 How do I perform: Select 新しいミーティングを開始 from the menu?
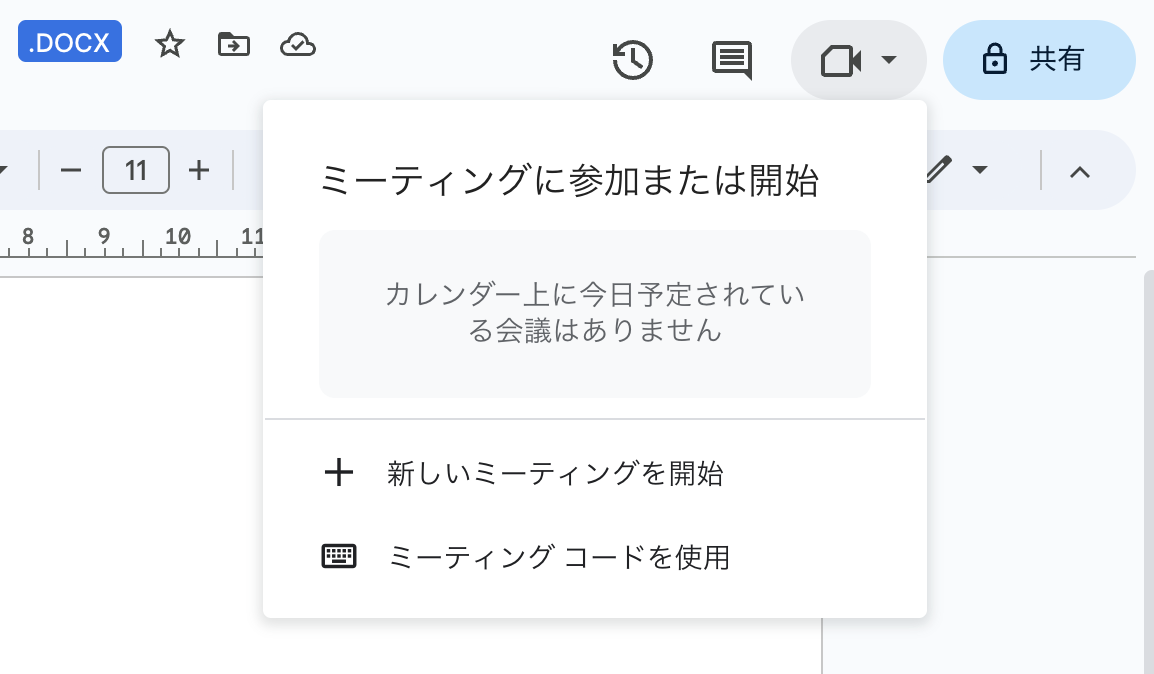(555, 473)
